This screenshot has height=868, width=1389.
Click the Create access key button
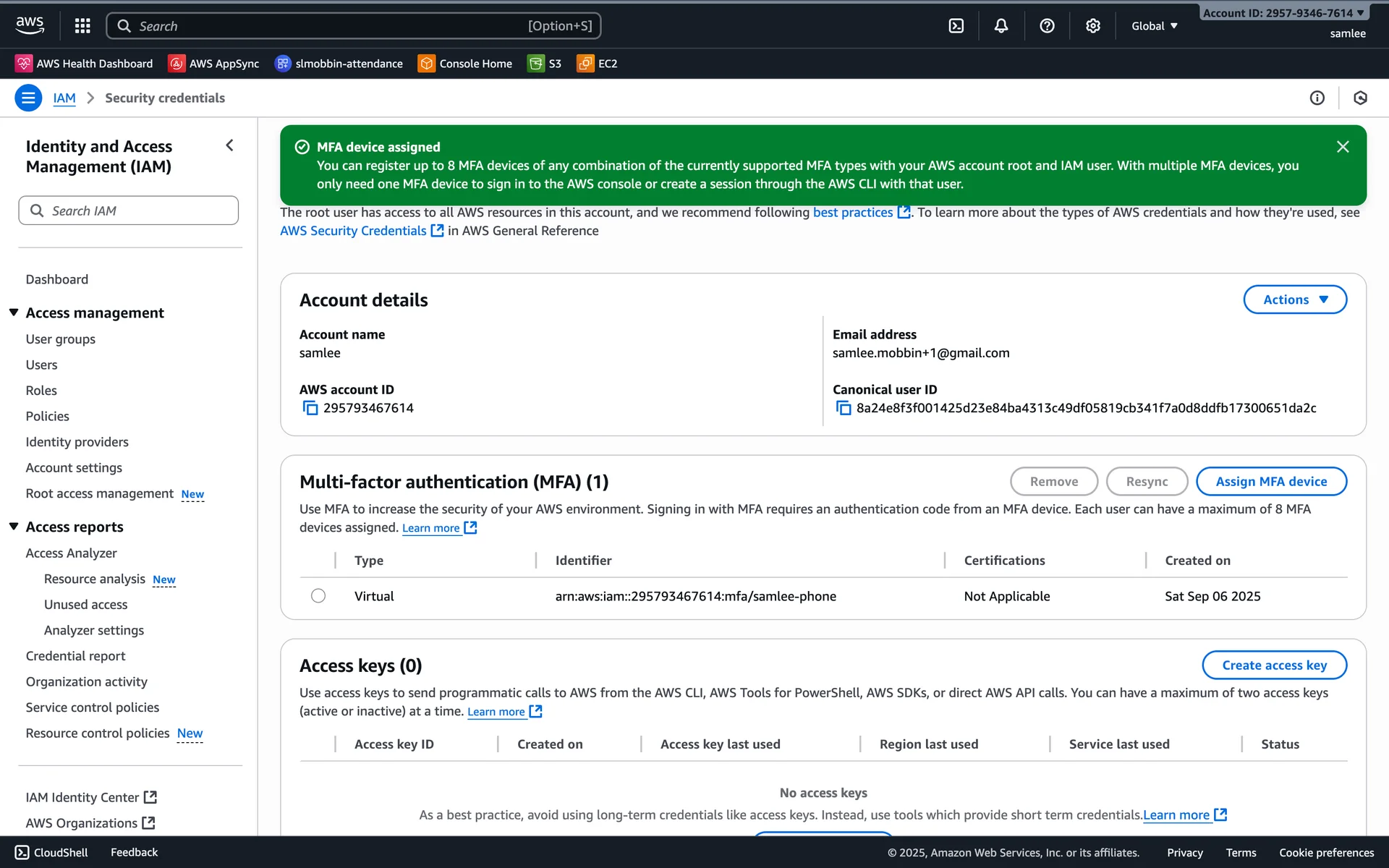[x=1273, y=665]
